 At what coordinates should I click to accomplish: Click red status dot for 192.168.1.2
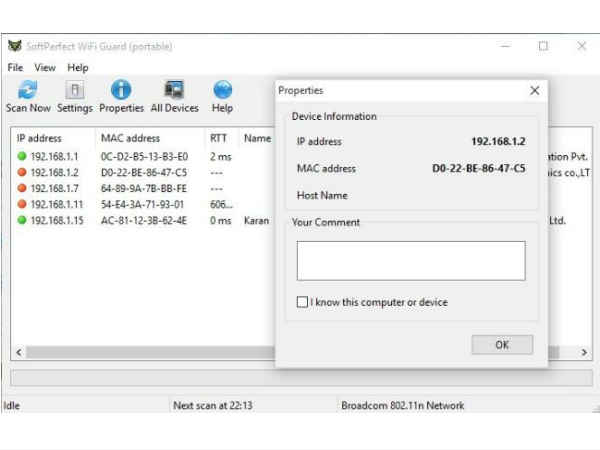[x=22, y=172]
